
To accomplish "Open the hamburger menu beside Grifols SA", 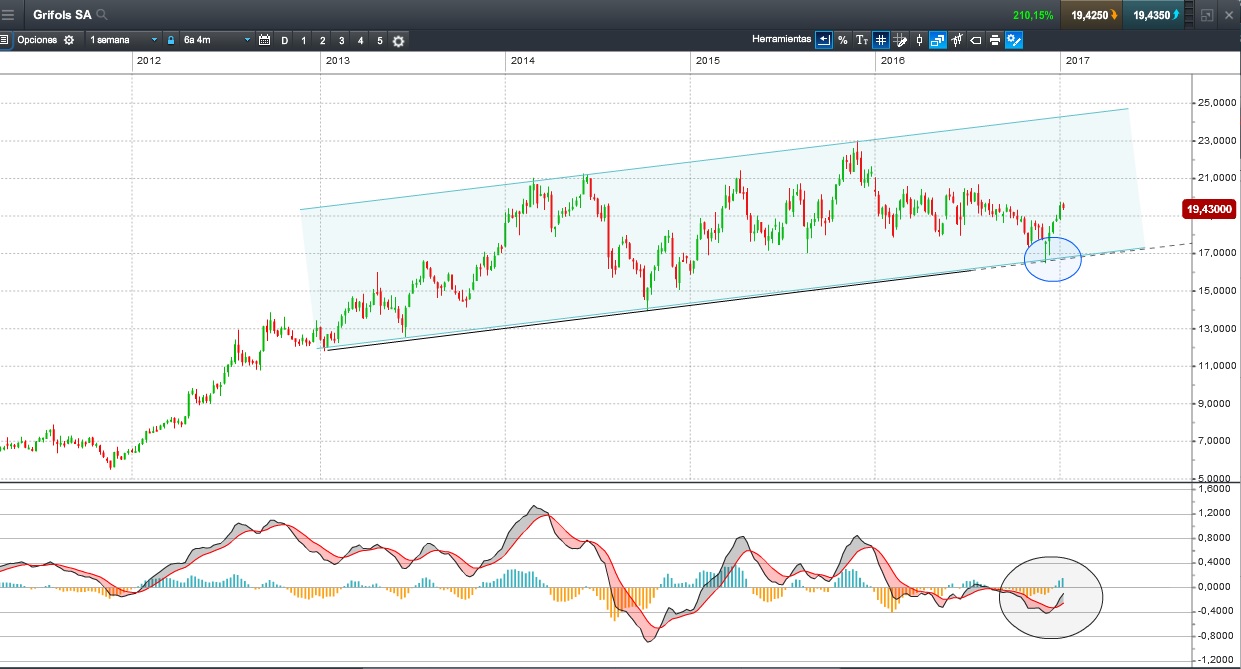I will [9, 15].
